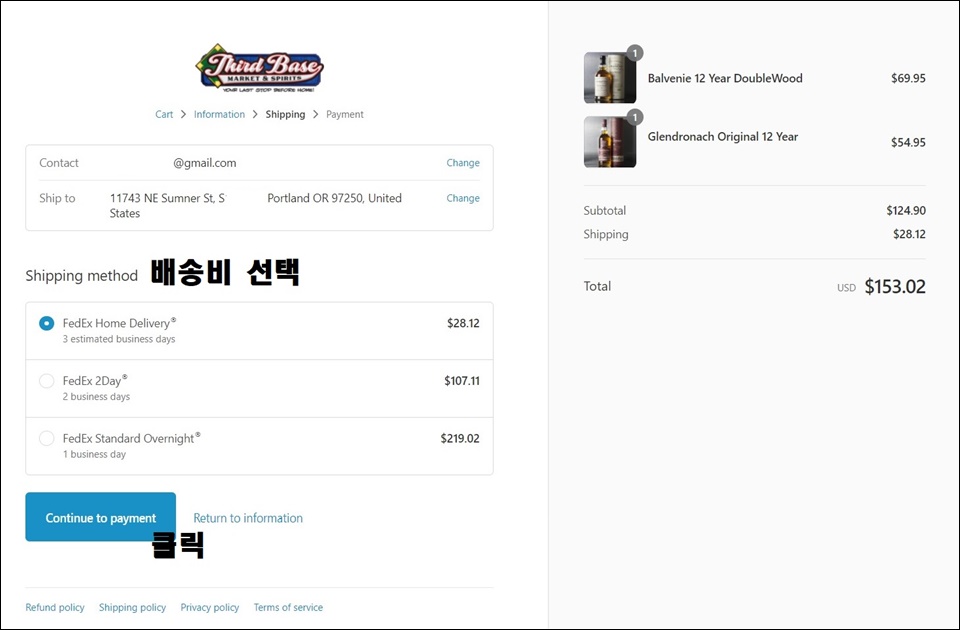Click Shipping breadcrumb step
960x630 pixels.
[x=285, y=114]
